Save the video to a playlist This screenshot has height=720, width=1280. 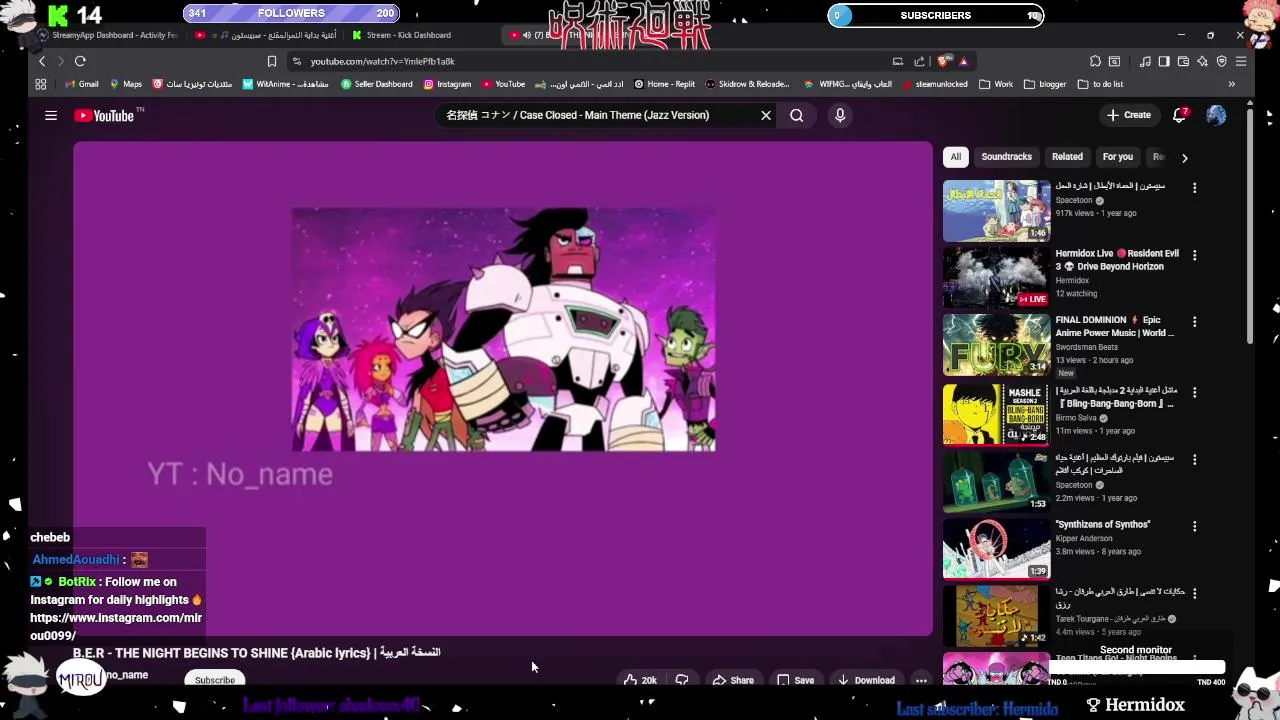click(x=796, y=680)
